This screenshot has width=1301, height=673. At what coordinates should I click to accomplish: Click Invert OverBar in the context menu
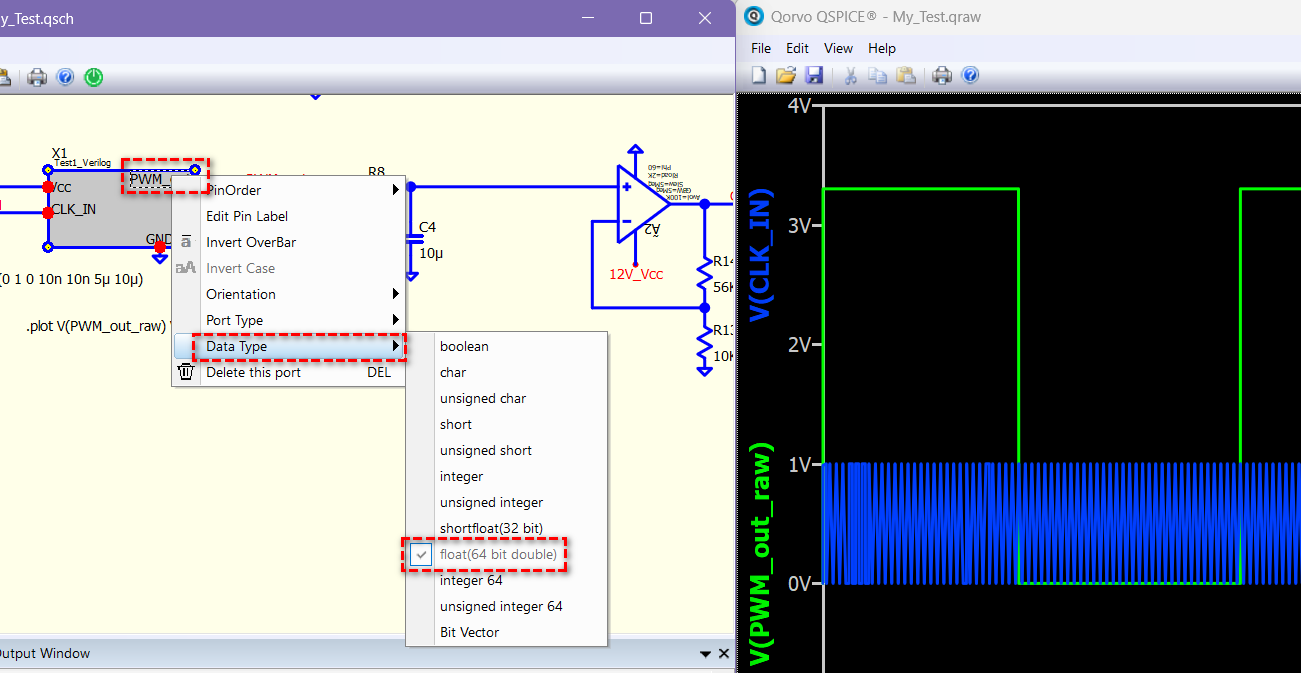pos(251,242)
